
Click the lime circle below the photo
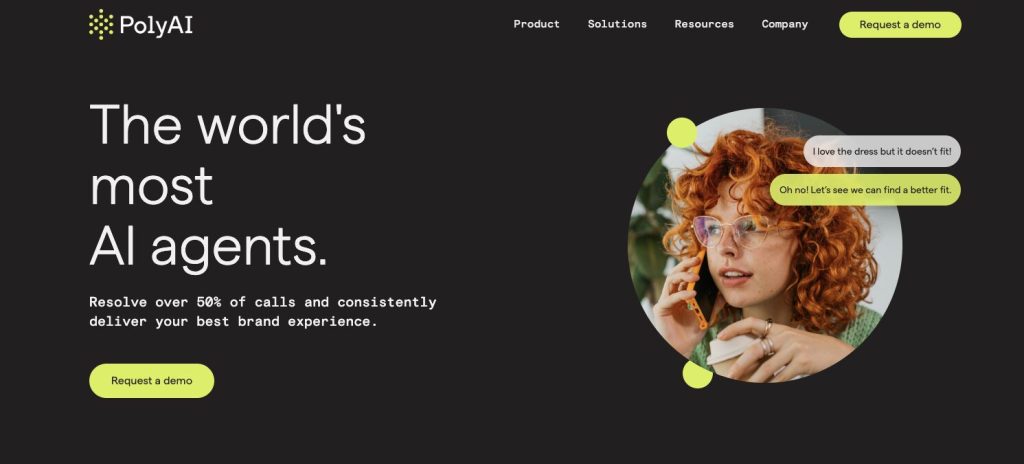tap(697, 374)
